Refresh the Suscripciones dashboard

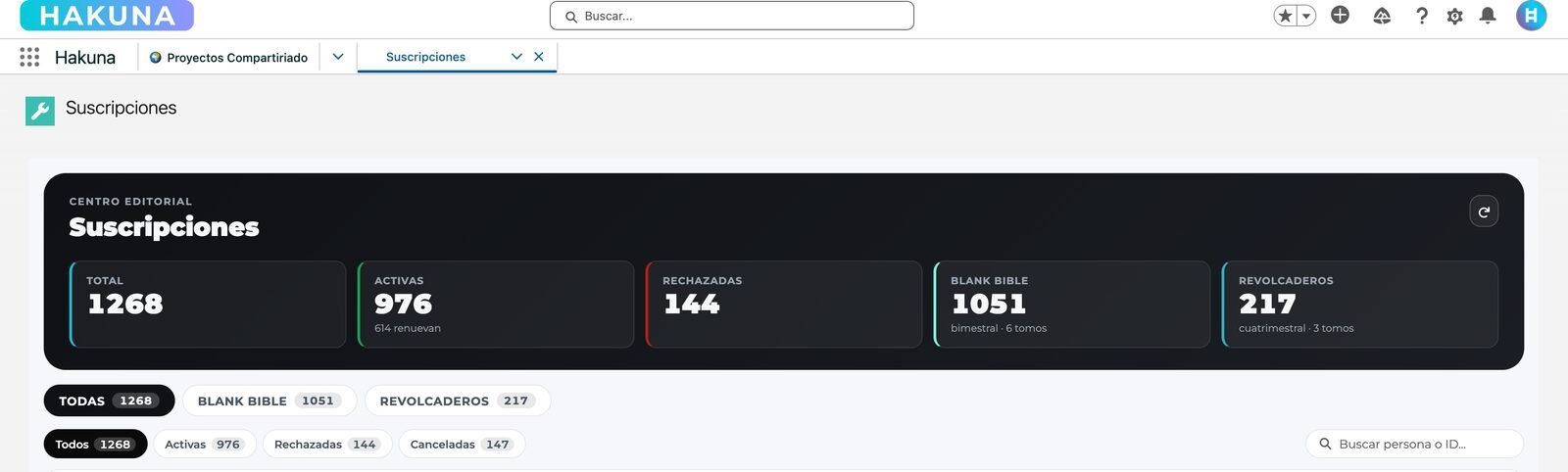pyautogui.click(x=1484, y=212)
